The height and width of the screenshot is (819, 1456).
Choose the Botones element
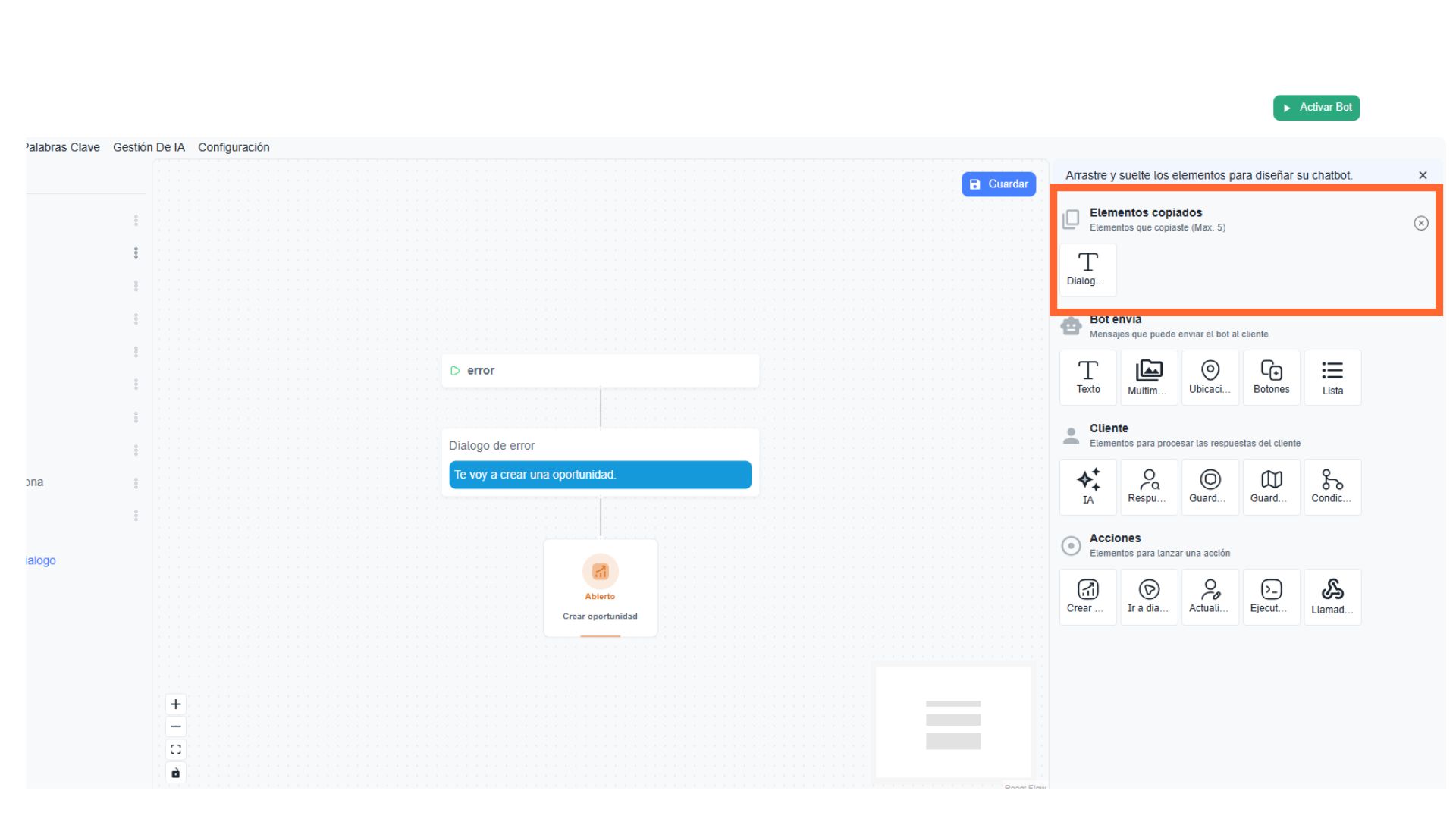pyautogui.click(x=1271, y=377)
